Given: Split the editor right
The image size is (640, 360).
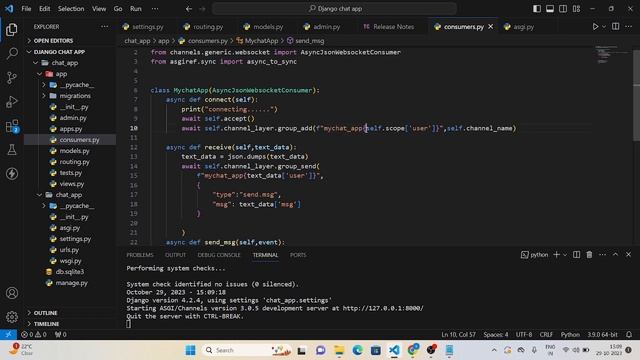Looking at the screenshot, I should click(x=616, y=27).
